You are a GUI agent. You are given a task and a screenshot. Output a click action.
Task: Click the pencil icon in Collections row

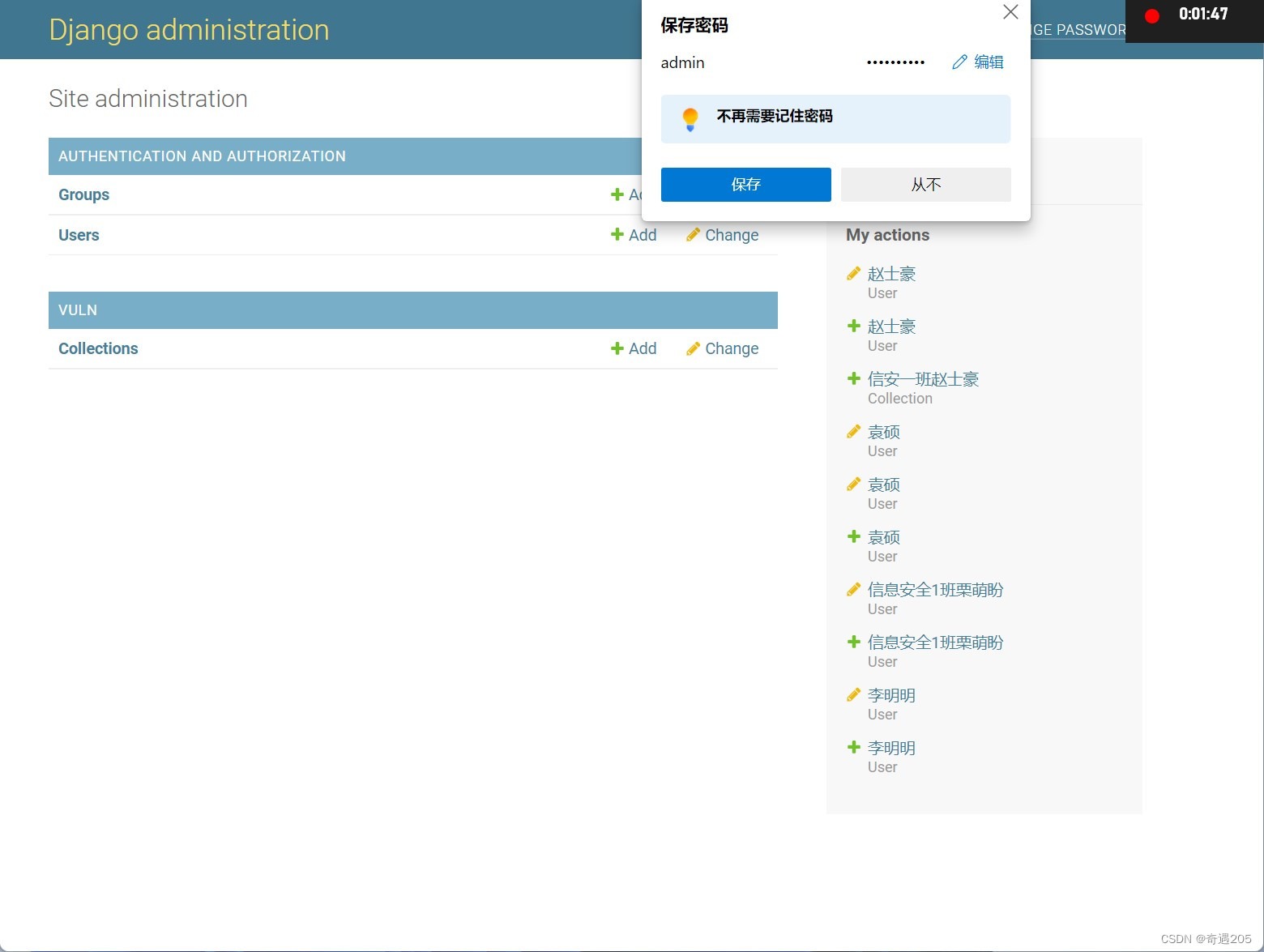(x=693, y=348)
